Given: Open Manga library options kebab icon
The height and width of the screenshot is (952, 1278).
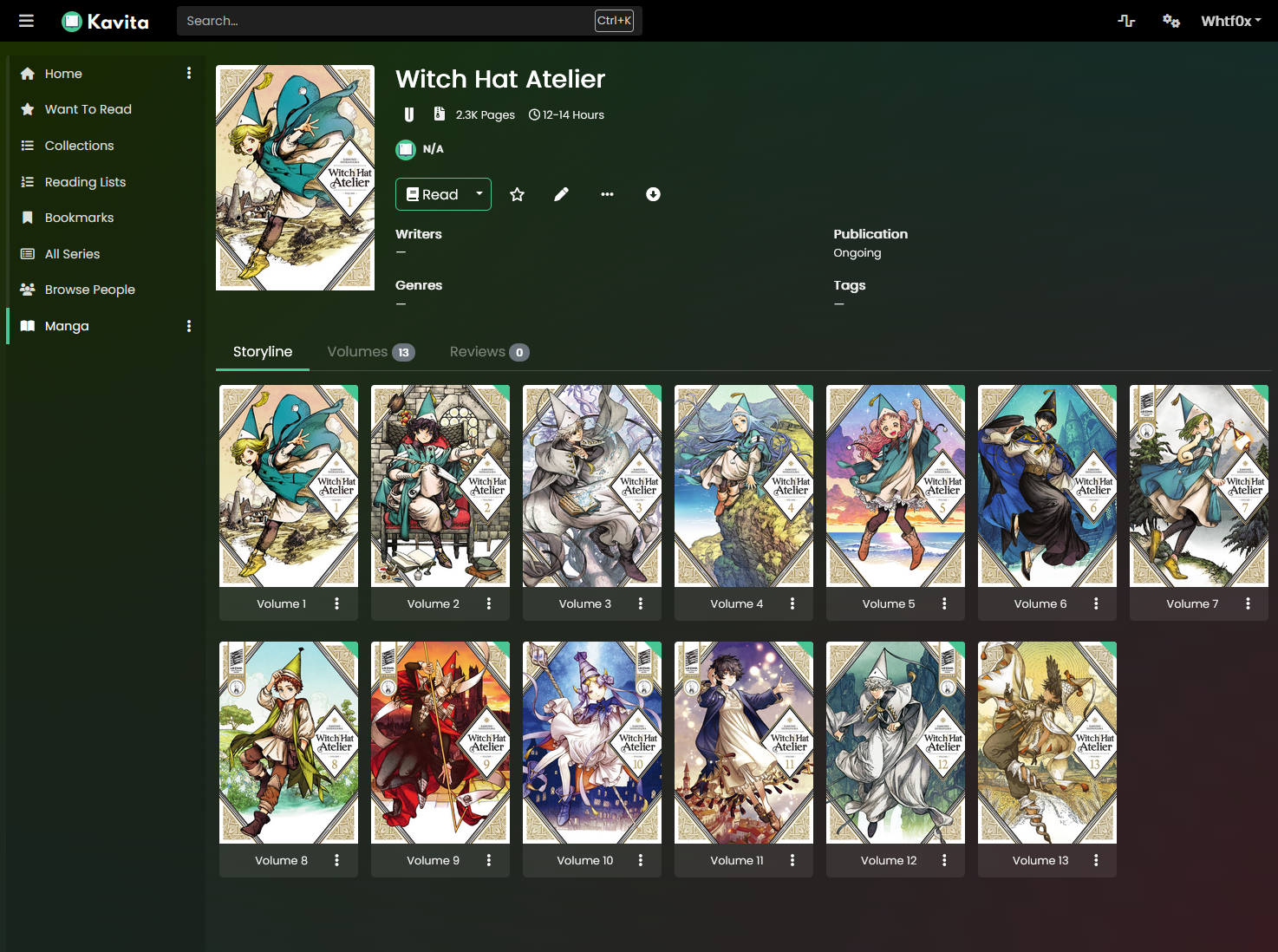Looking at the screenshot, I should pos(189,326).
